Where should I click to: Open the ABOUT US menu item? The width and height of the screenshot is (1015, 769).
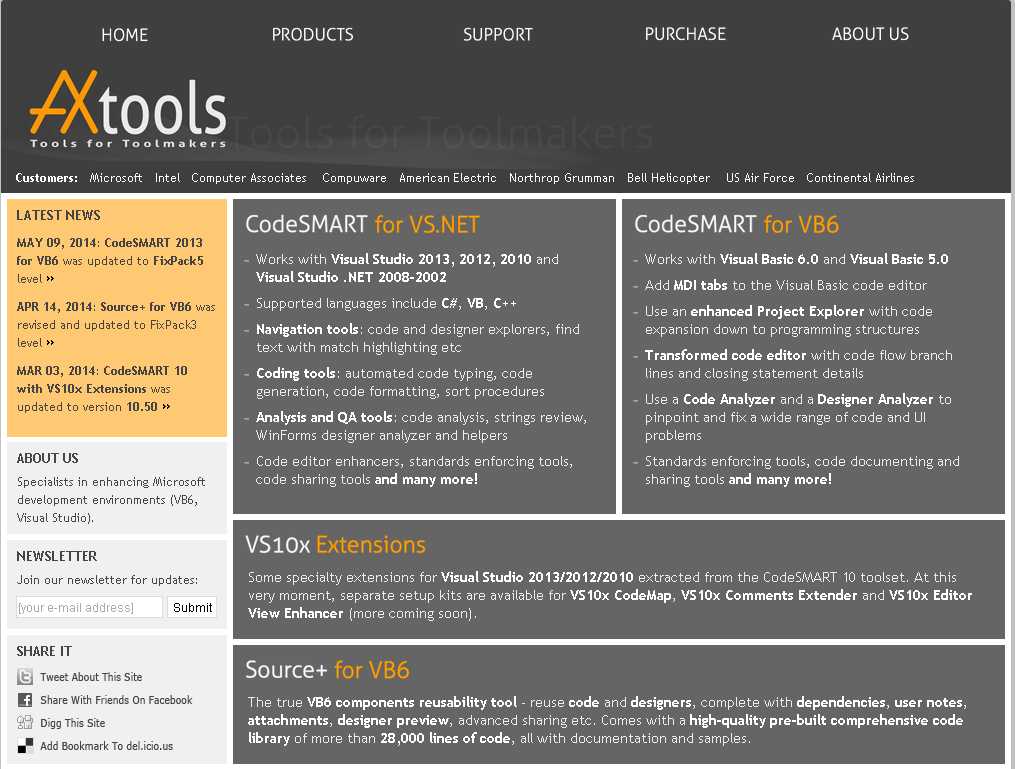(870, 34)
